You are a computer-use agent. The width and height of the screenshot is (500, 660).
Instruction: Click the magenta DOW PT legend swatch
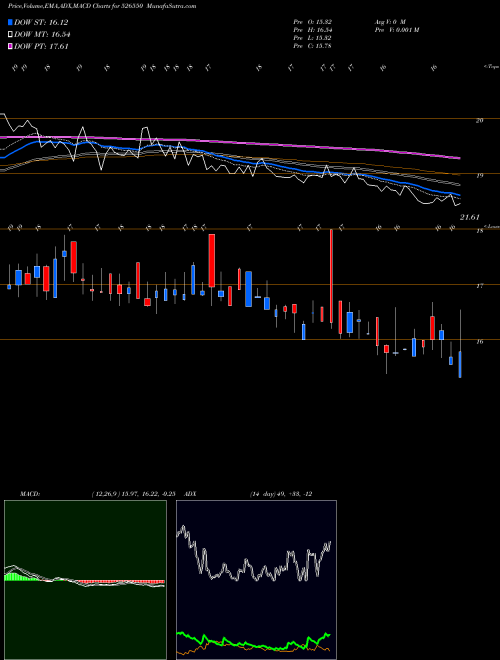10,46
